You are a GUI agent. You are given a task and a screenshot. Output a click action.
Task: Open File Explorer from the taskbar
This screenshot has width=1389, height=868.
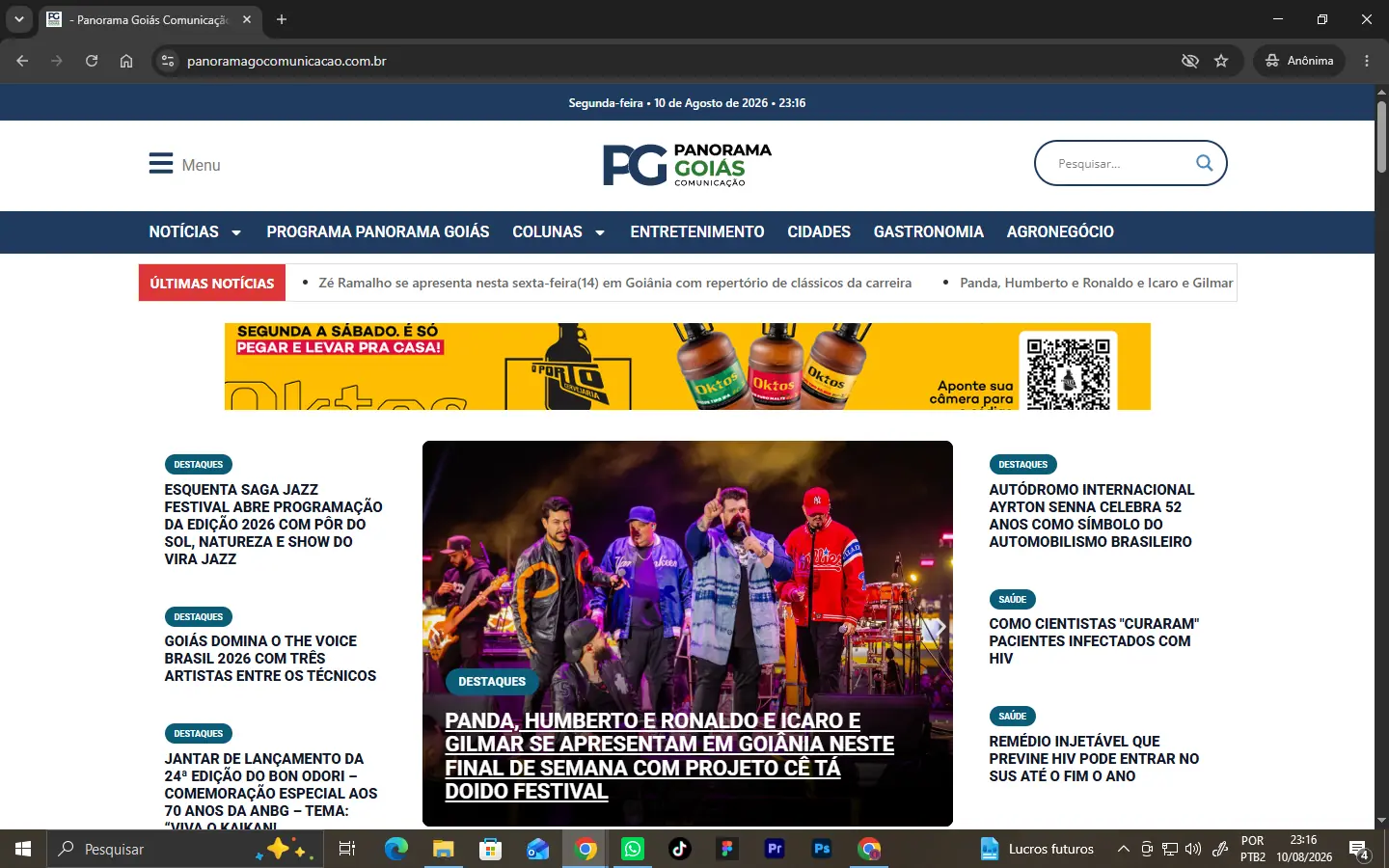(x=443, y=849)
